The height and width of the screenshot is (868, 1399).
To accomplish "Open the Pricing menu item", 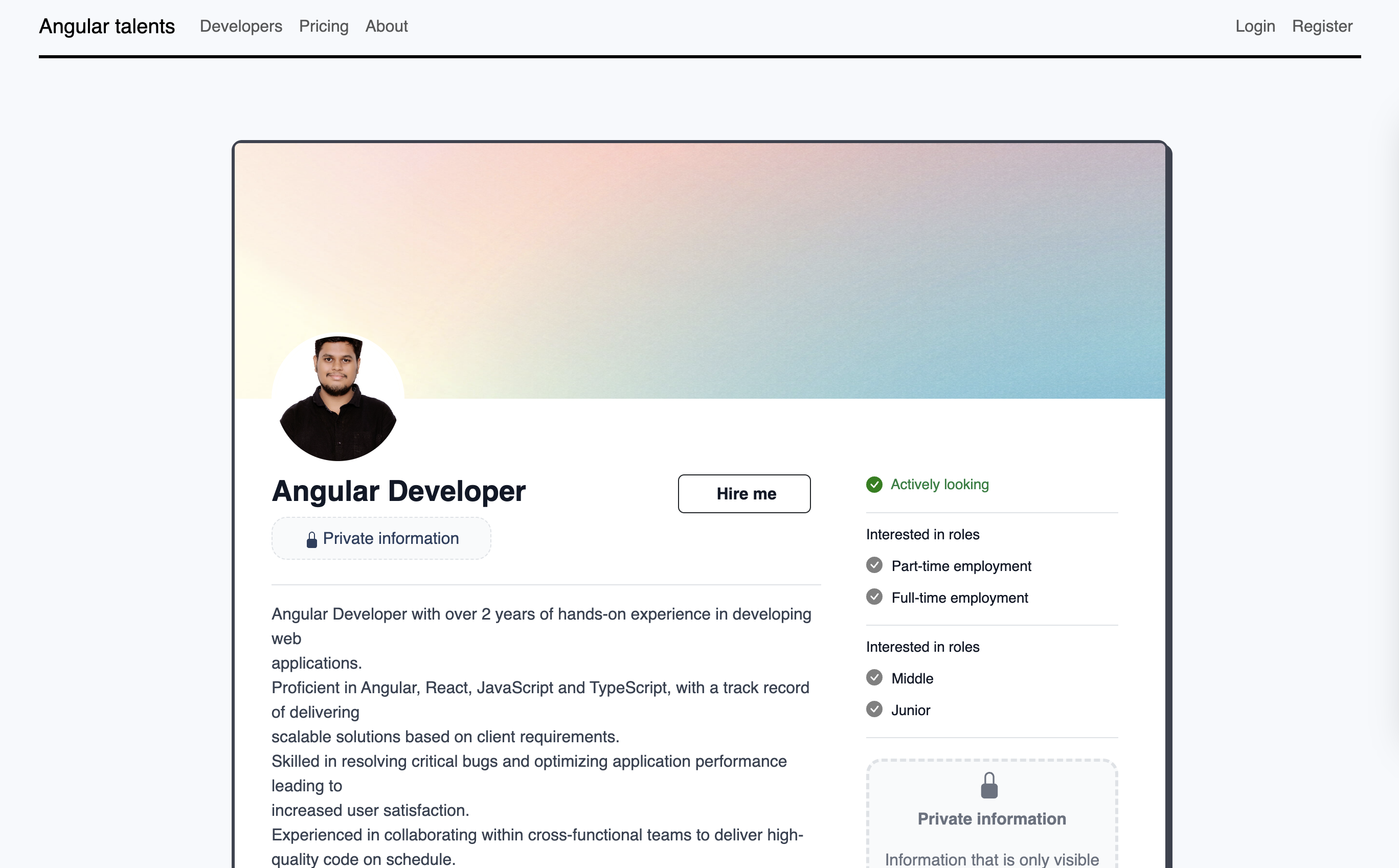I will (x=323, y=26).
